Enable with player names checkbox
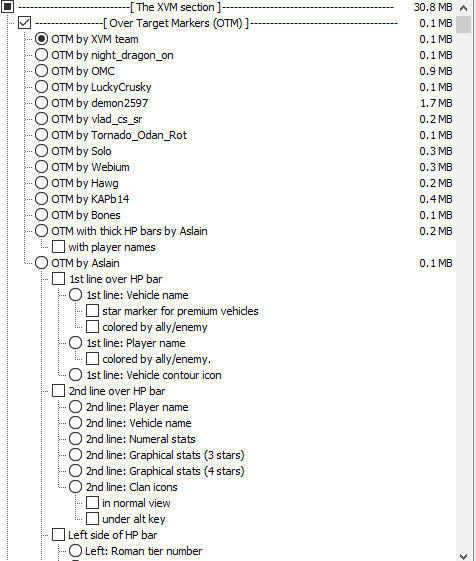Screen dimensions: 476x561 (58, 247)
